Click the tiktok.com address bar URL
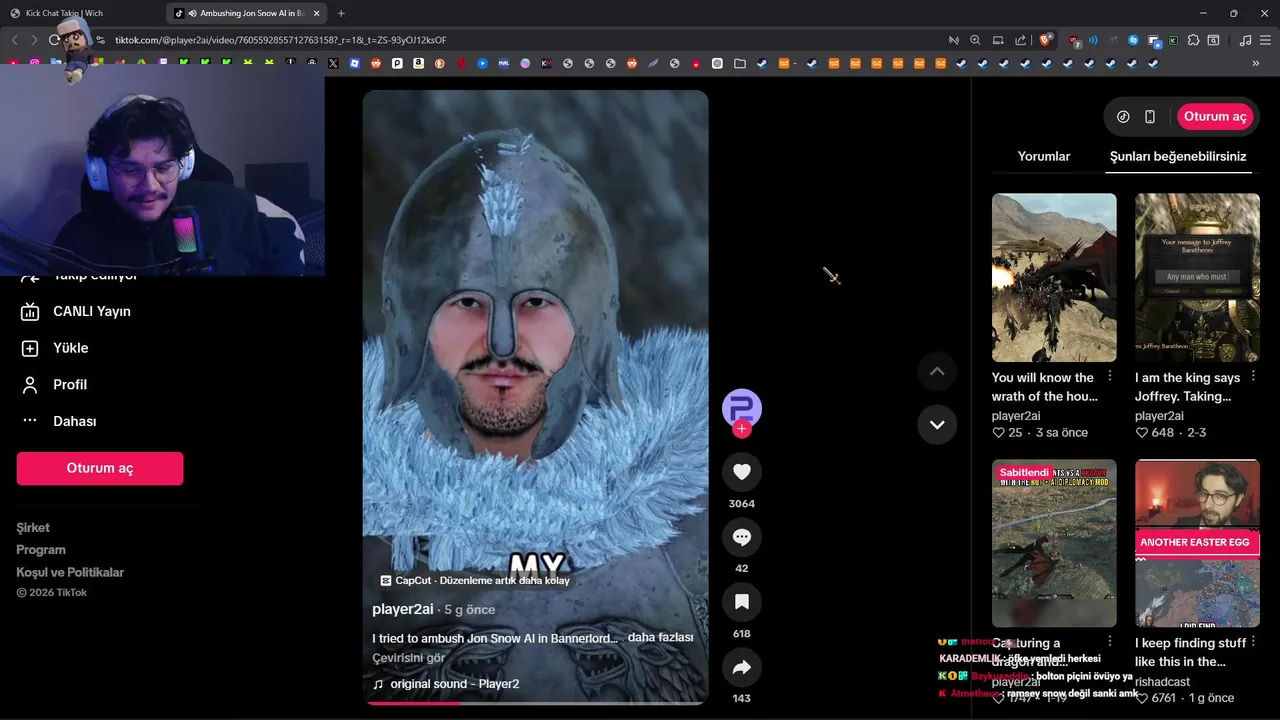1280x720 pixels. click(x=280, y=40)
